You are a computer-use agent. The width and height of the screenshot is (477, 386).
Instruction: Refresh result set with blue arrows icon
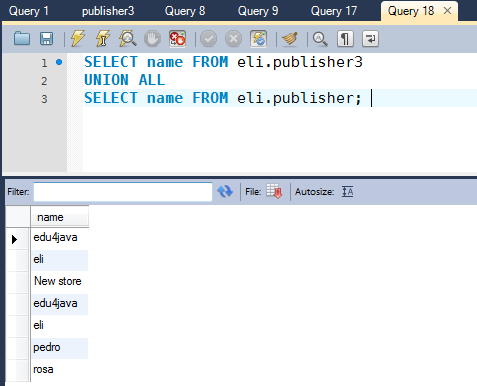[225, 192]
